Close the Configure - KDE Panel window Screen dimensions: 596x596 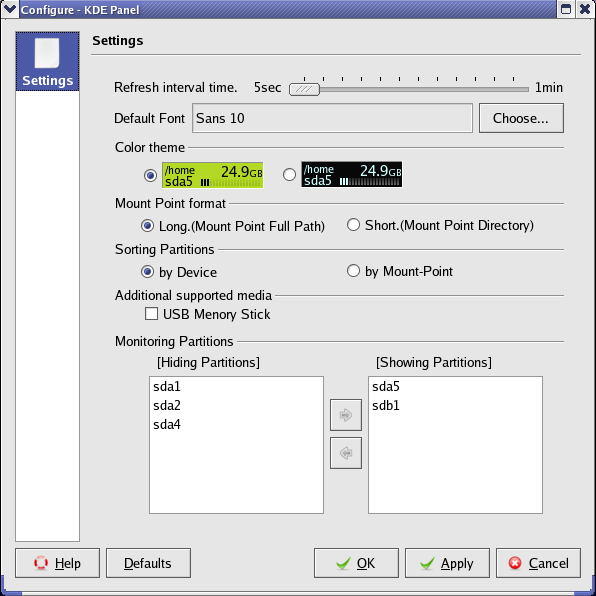pyautogui.click(x=585, y=9)
